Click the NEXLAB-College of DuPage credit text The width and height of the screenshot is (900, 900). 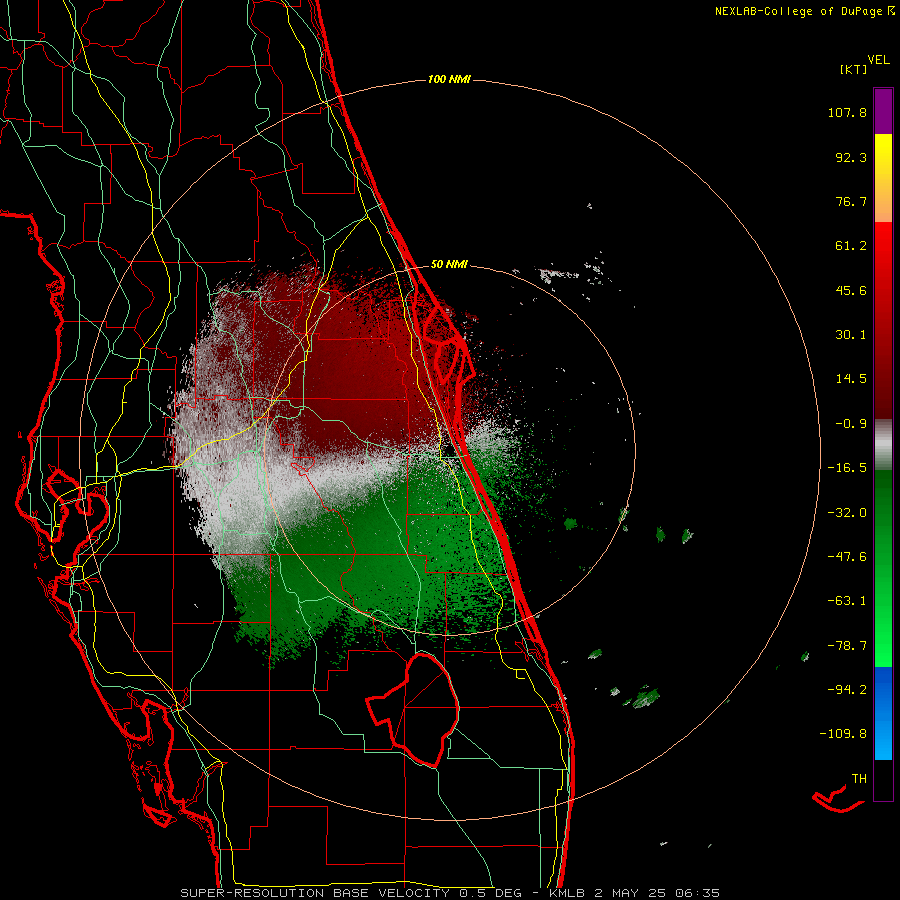pyautogui.click(x=804, y=11)
